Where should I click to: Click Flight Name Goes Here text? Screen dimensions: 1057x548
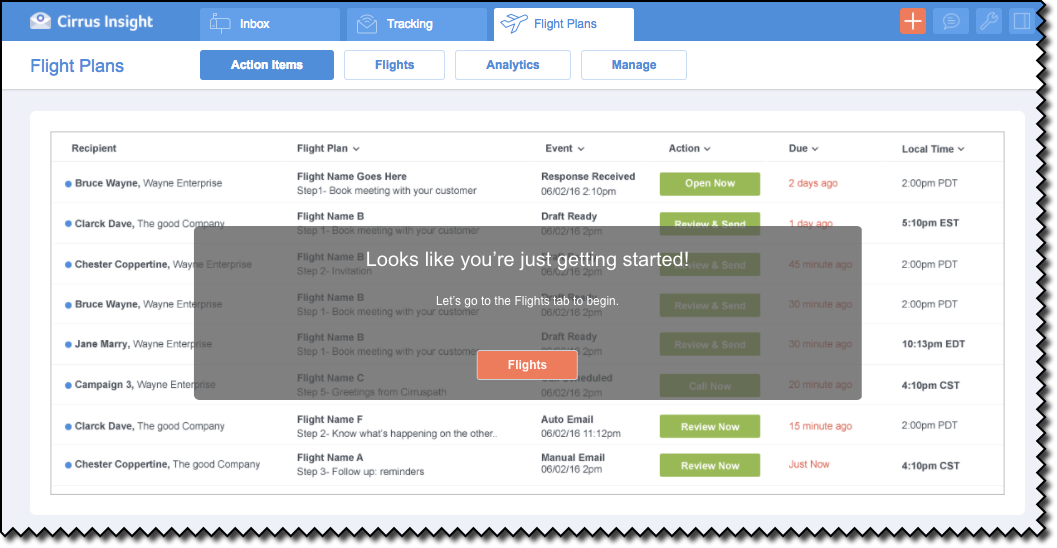[352, 177]
